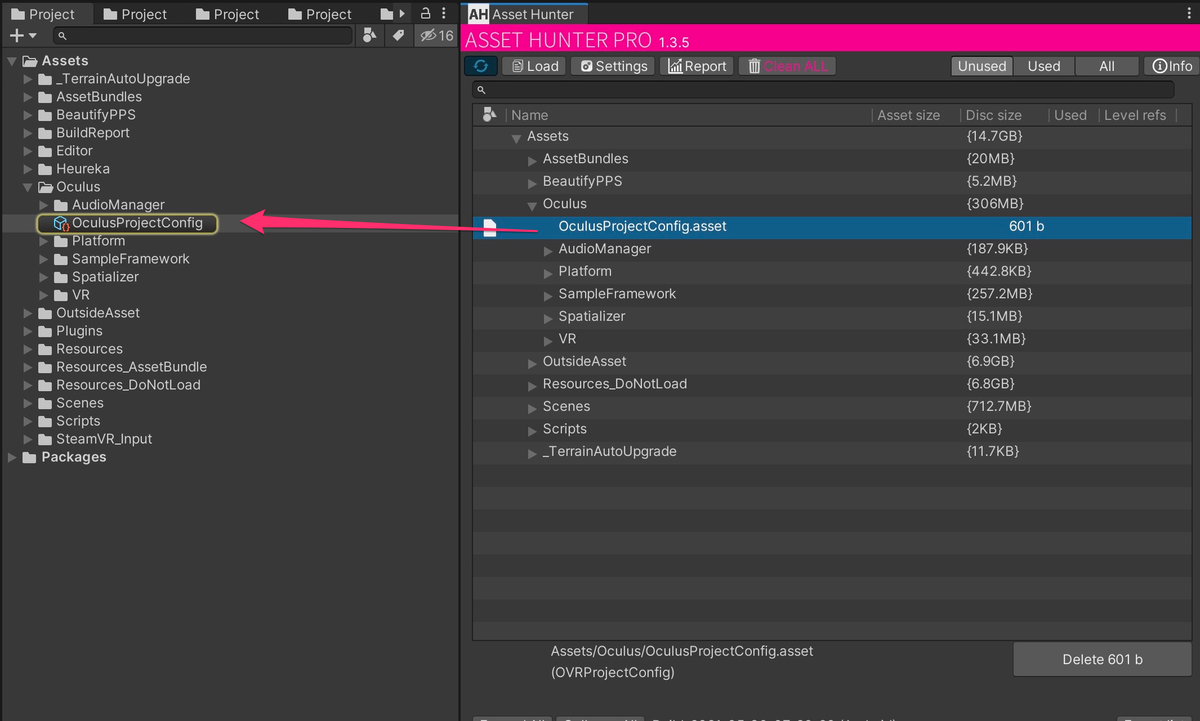Open Asset Hunter Settings
The height and width of the screenshot is (721, 1200).
click(x=614, y=66)
